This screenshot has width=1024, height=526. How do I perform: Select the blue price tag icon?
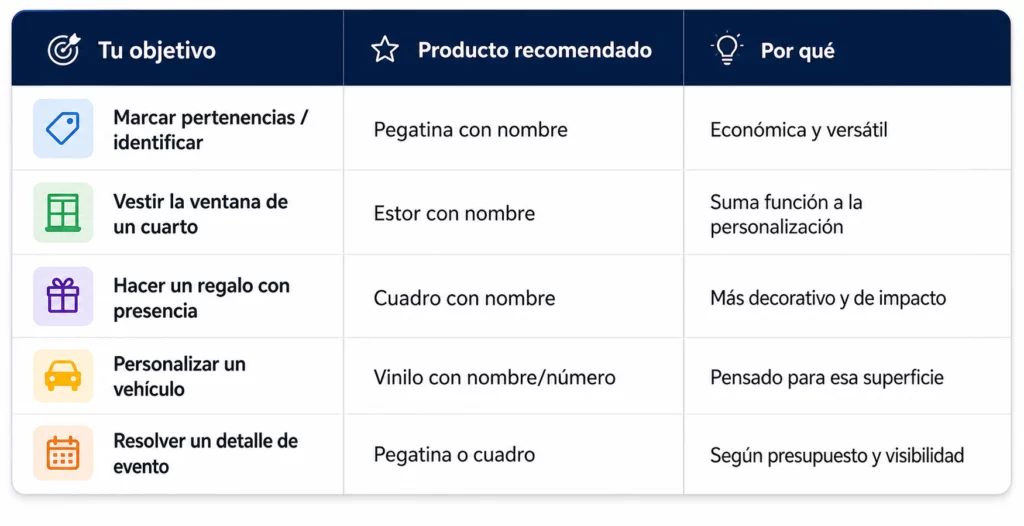63,128
